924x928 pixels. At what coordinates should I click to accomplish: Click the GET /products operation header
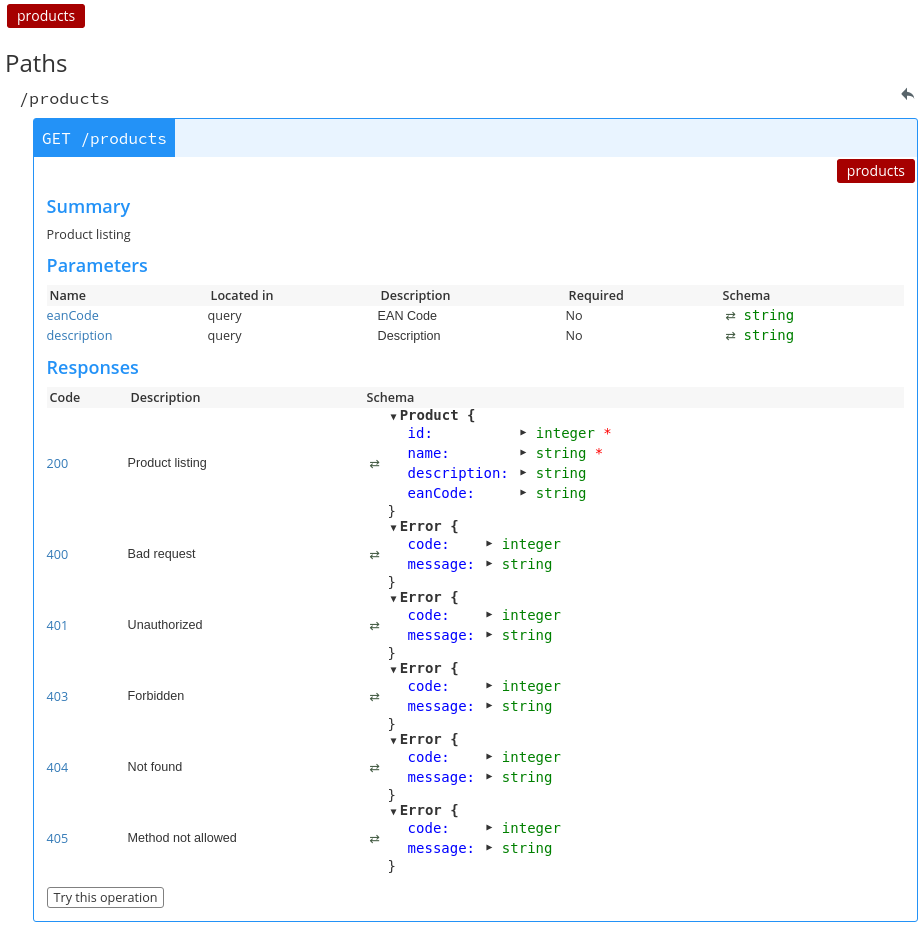104,138
